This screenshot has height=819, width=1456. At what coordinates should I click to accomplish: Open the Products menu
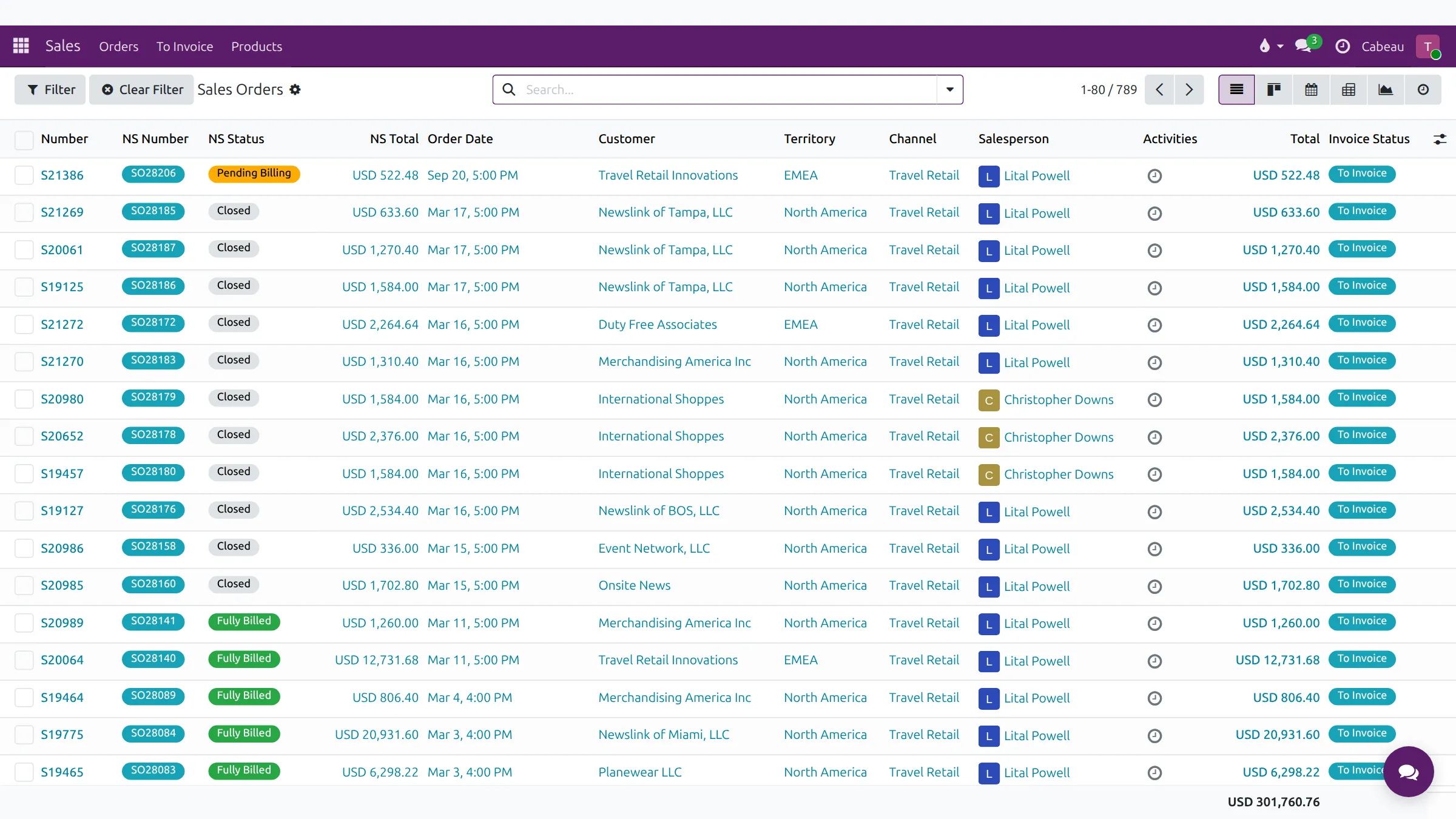[257, 47]
